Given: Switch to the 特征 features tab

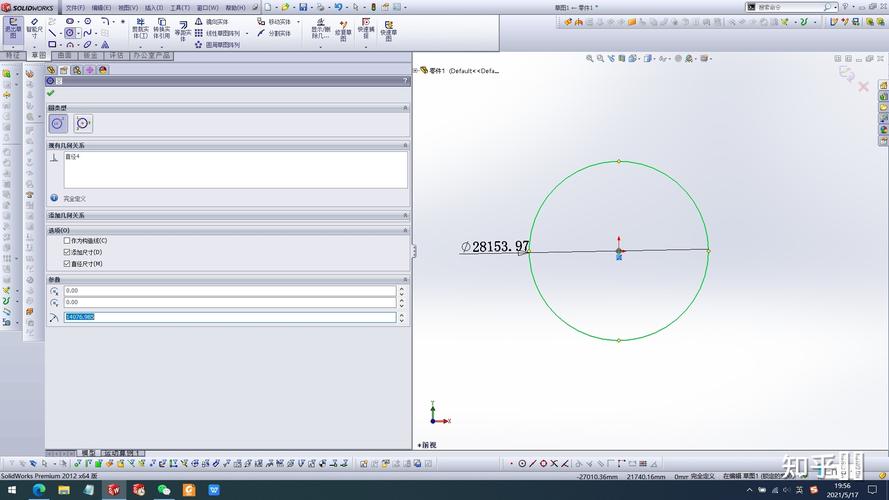Looking at the screenshot, I should [x=13, y=56].
